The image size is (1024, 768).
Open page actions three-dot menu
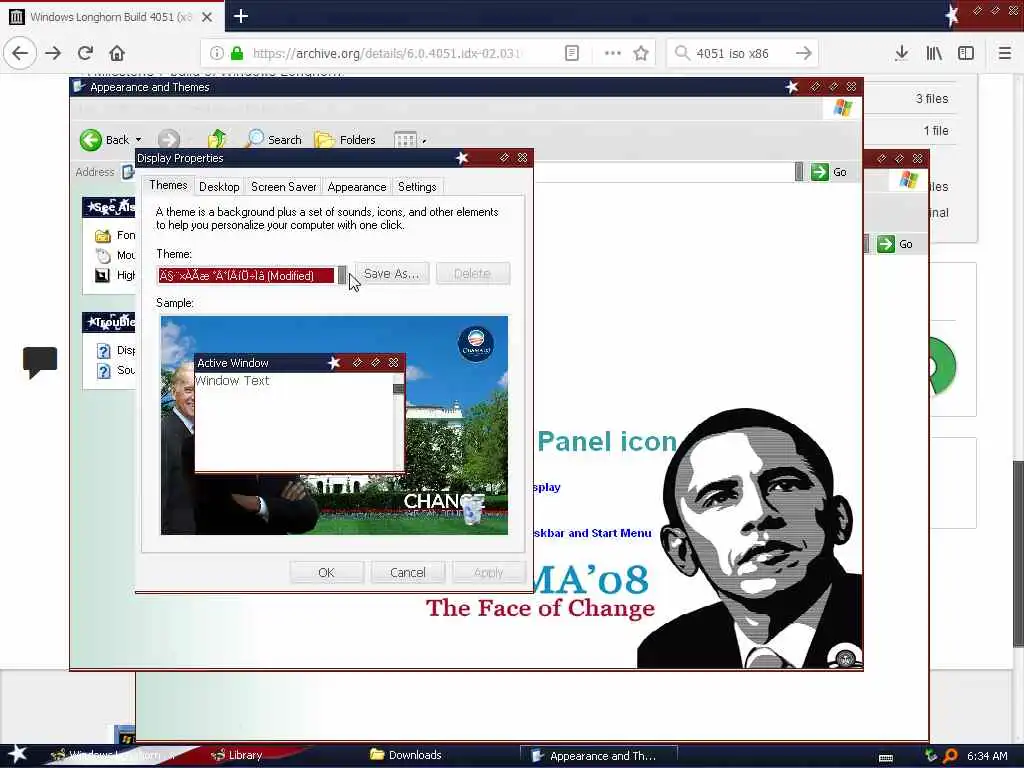[613, 53]
